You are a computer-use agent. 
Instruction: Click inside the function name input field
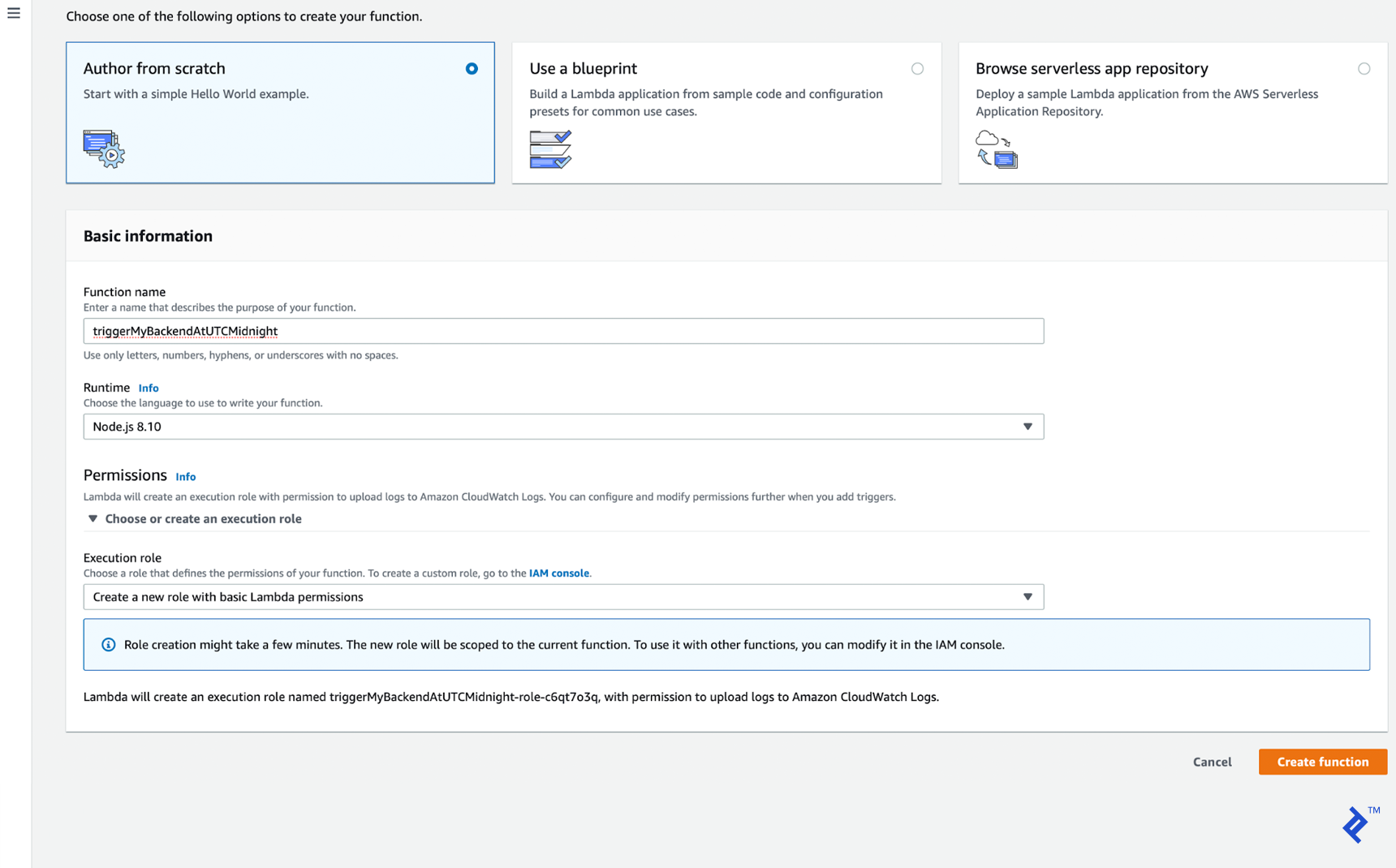coord(563,331)
